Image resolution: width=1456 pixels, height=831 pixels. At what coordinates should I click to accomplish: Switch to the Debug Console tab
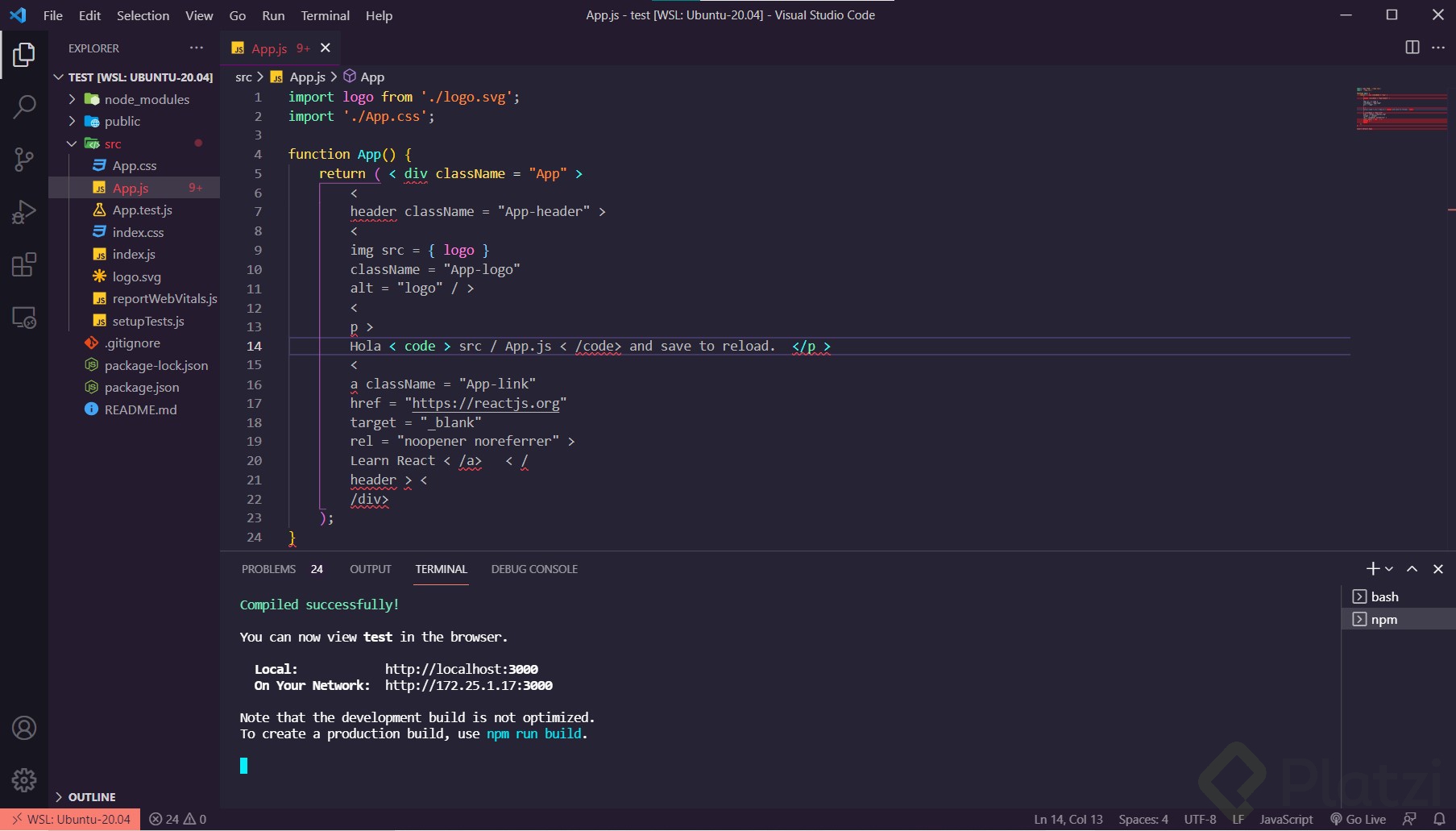[534, 569]
